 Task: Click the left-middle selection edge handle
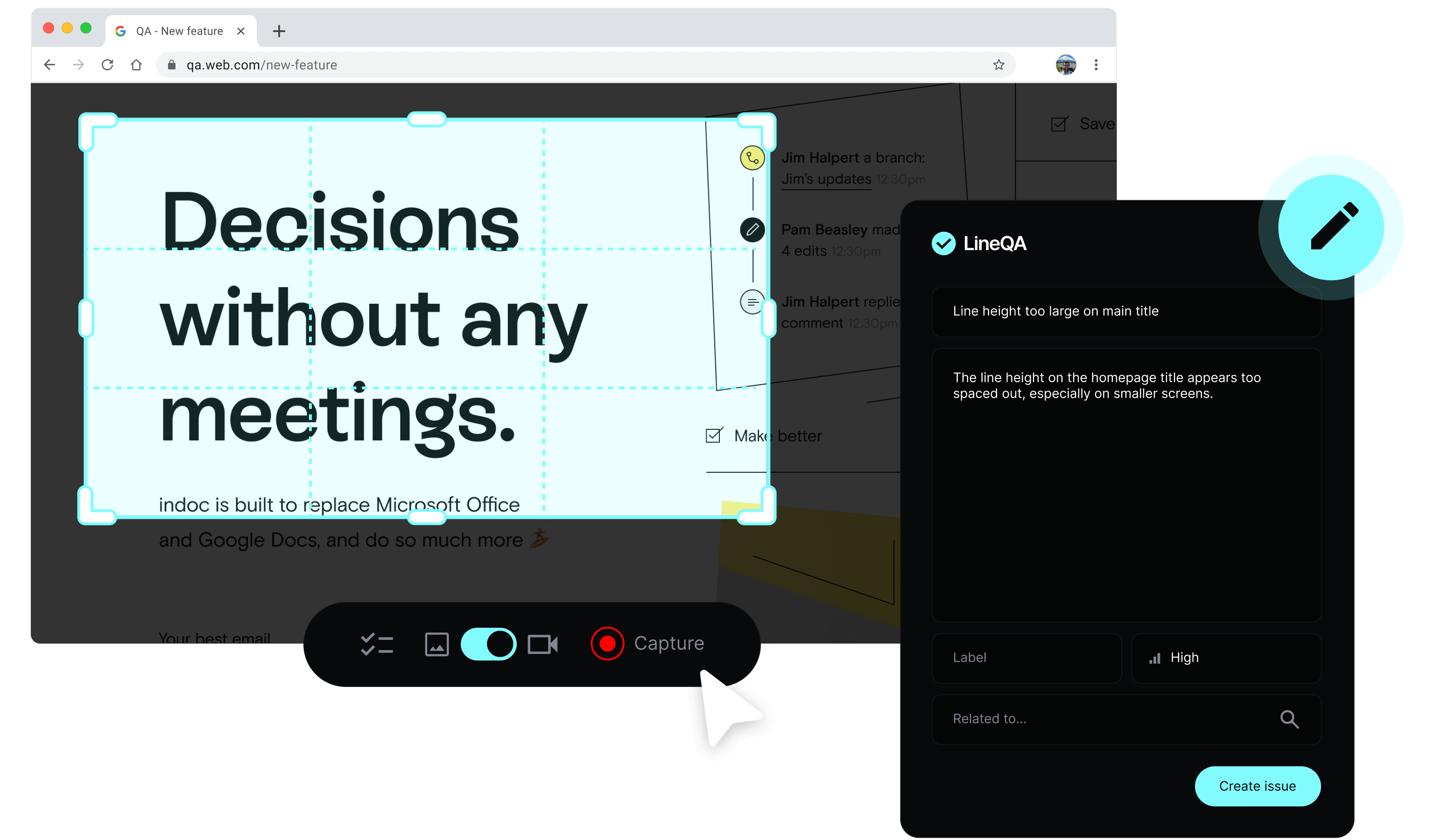coord(86,318)
